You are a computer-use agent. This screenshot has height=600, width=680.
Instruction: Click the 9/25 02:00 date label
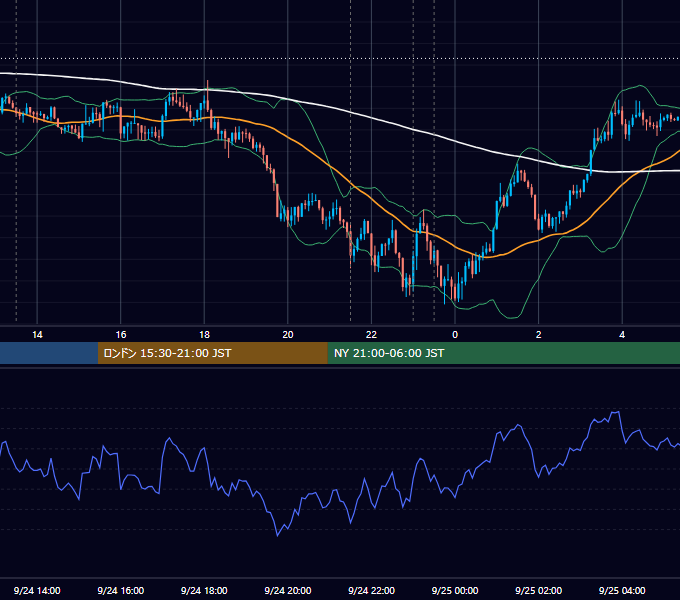[538, 590]
